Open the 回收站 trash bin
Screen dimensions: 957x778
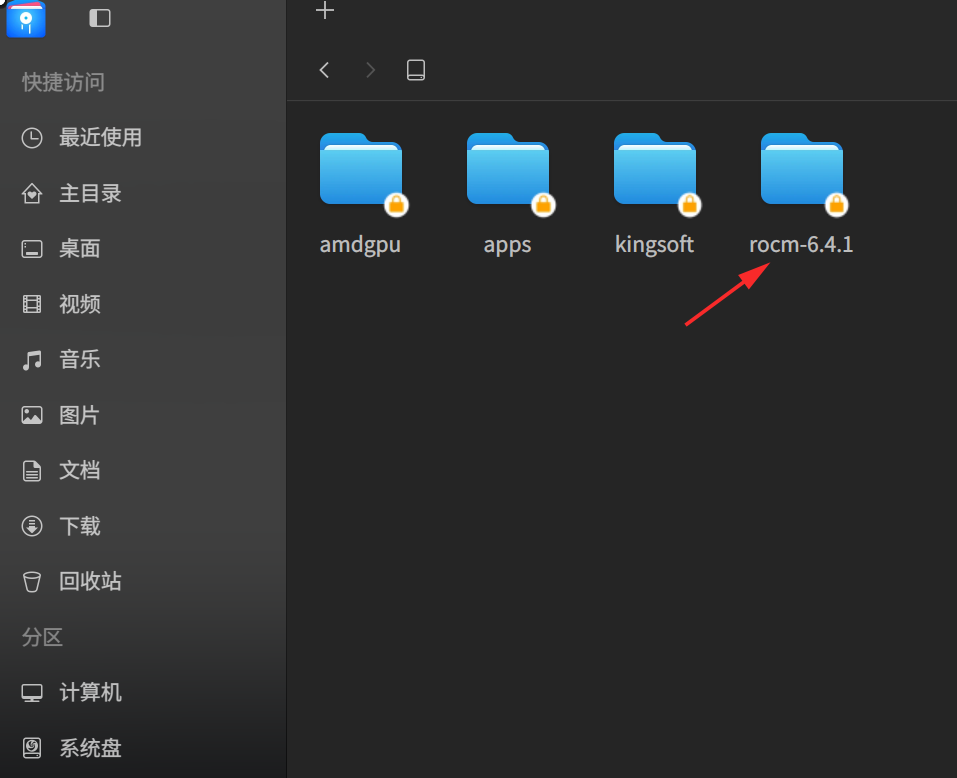click(x=71, y=582)
